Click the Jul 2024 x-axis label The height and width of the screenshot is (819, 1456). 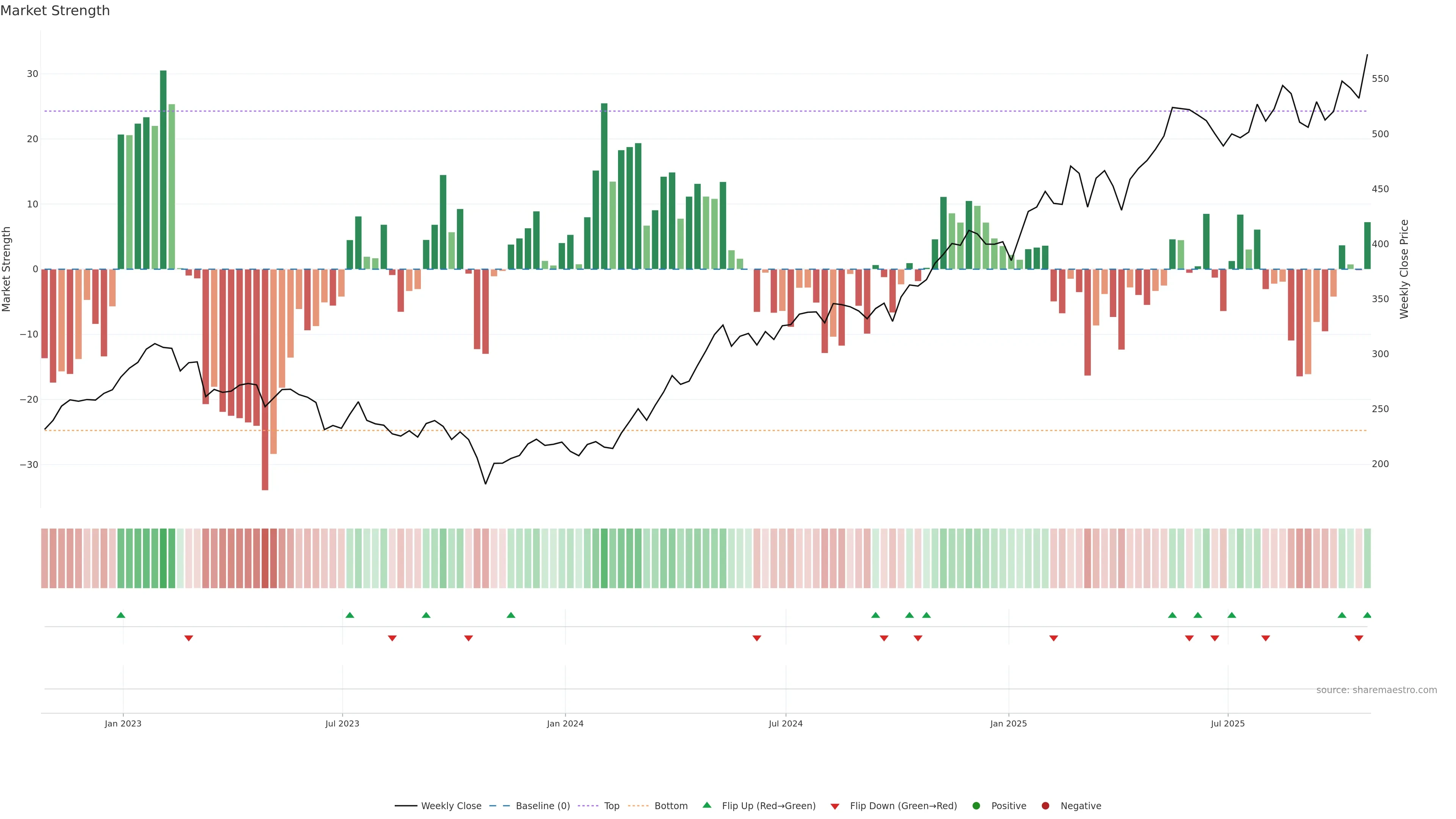click(x=785, y=723)
